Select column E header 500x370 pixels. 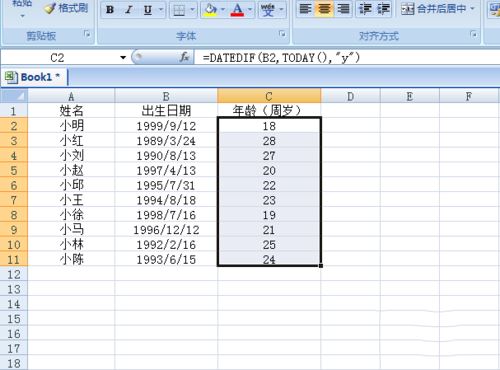pyautogui.click(x=410, y=96)
